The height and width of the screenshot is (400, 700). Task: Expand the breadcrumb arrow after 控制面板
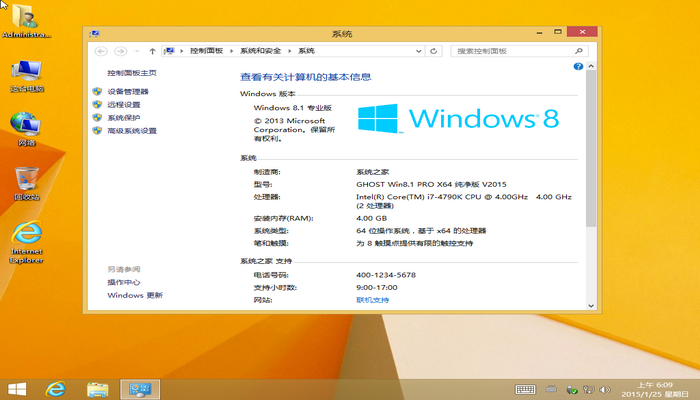pyautogui.click(x=232, y=50)
